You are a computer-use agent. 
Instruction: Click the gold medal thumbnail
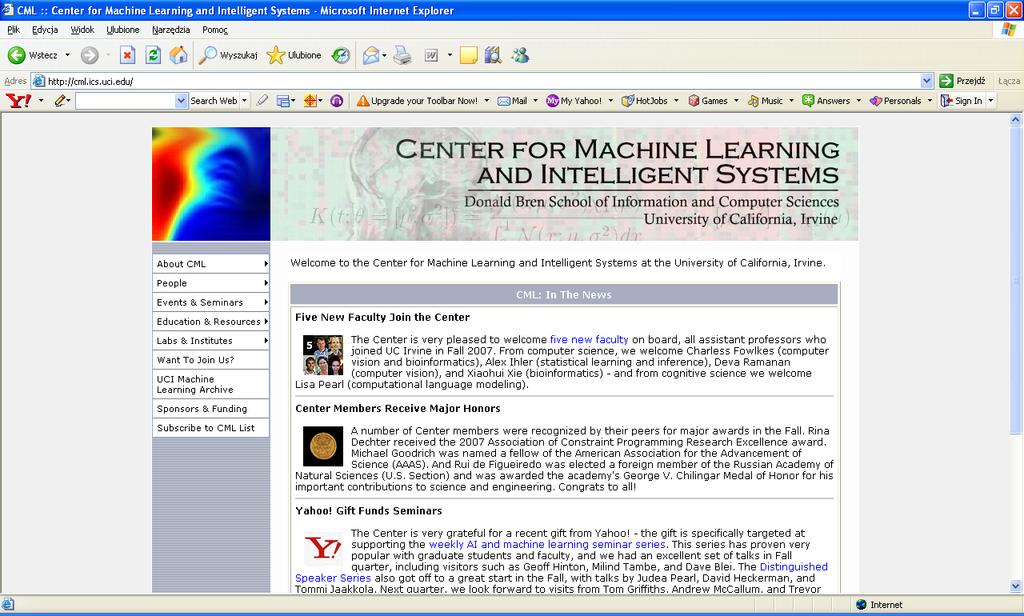[323, 447]
